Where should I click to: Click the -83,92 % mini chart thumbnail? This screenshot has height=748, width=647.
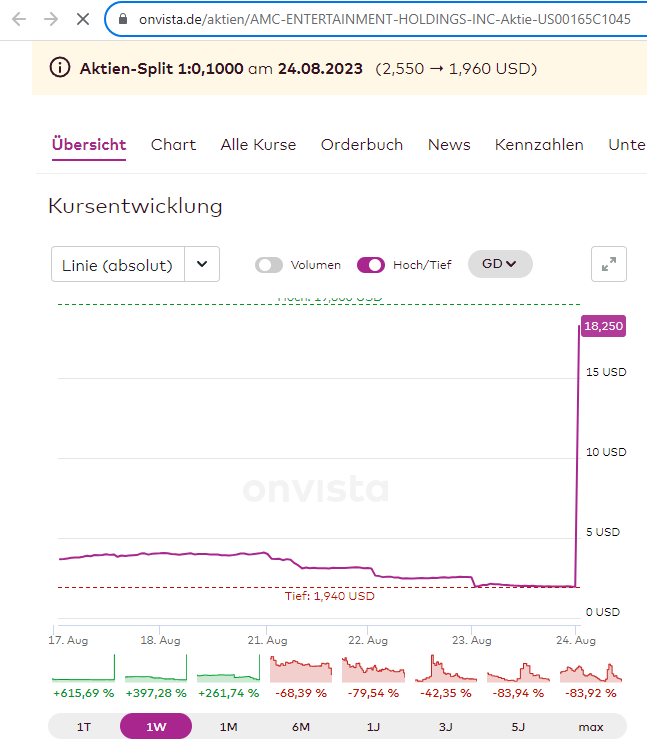pos(591,672)
